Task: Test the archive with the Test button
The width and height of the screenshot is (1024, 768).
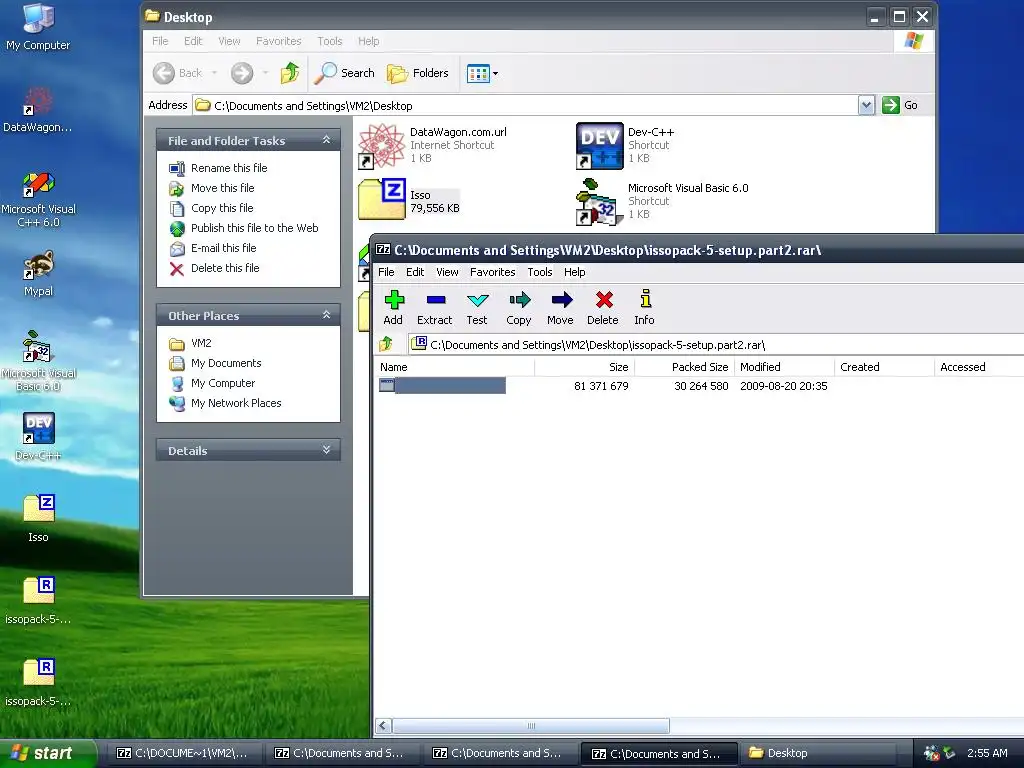Action: [x=477, y=308]
